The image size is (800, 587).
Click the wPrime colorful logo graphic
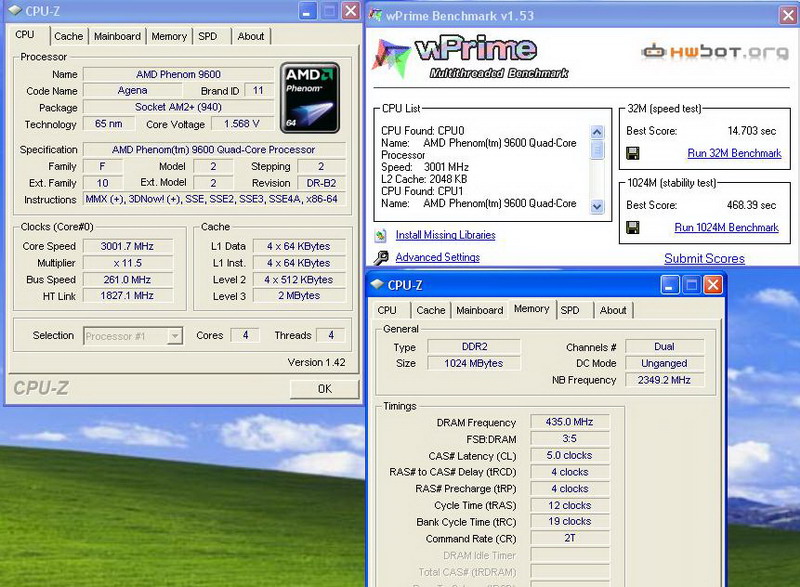[x=391, y=58]
